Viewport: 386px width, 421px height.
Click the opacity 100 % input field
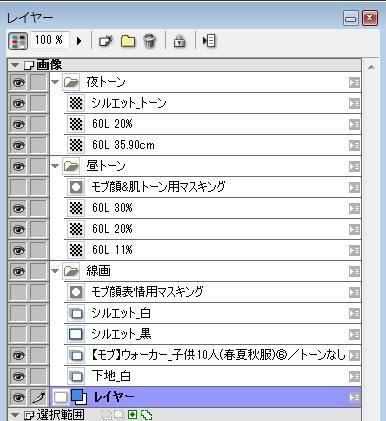49,40
